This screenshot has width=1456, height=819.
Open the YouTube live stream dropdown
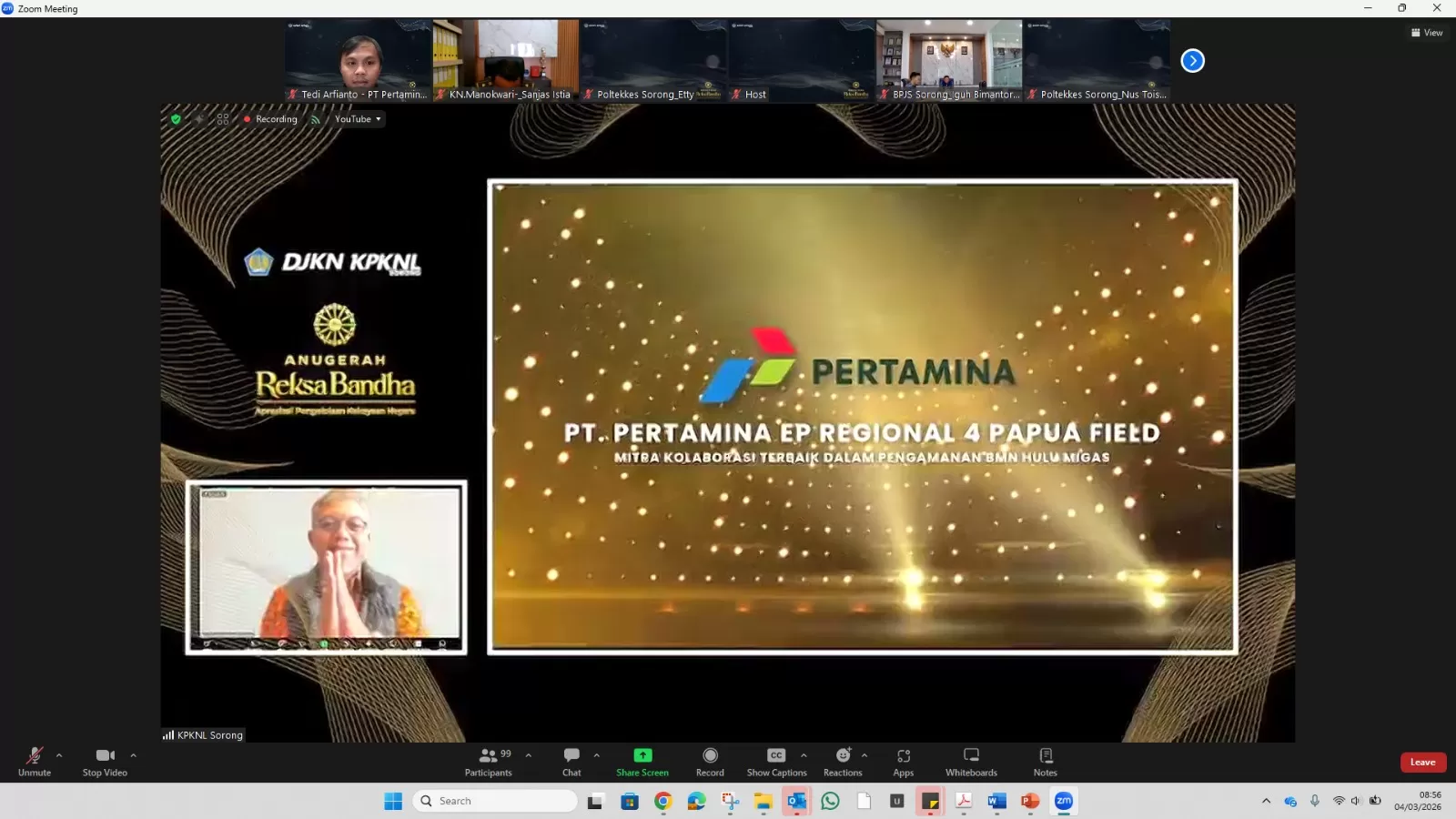coord(358,119)
